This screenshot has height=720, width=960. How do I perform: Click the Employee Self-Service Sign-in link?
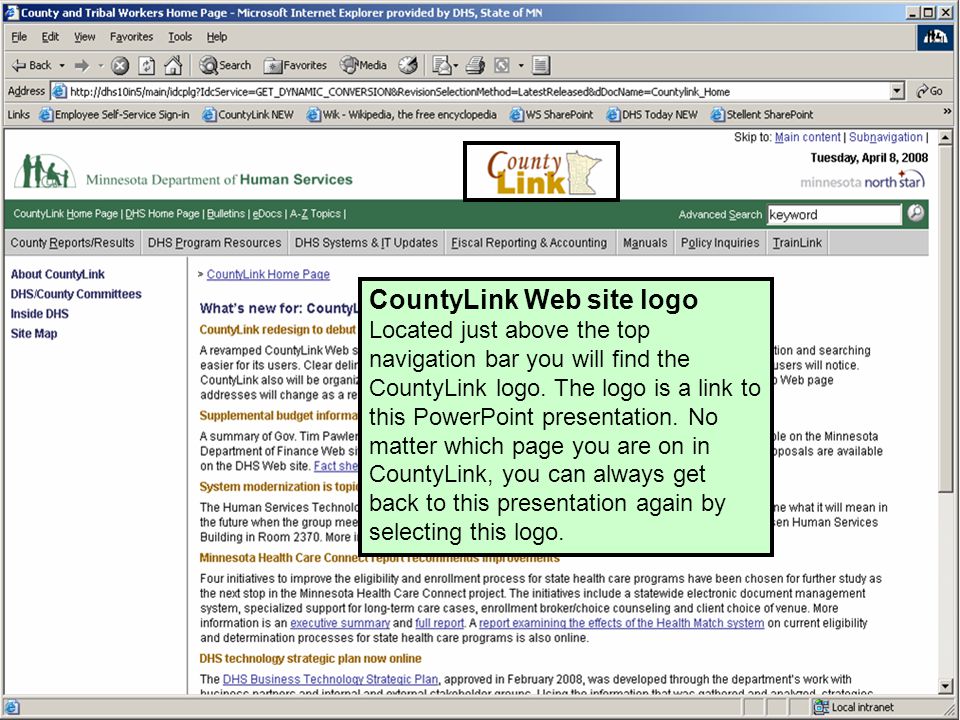pos(114,114)
